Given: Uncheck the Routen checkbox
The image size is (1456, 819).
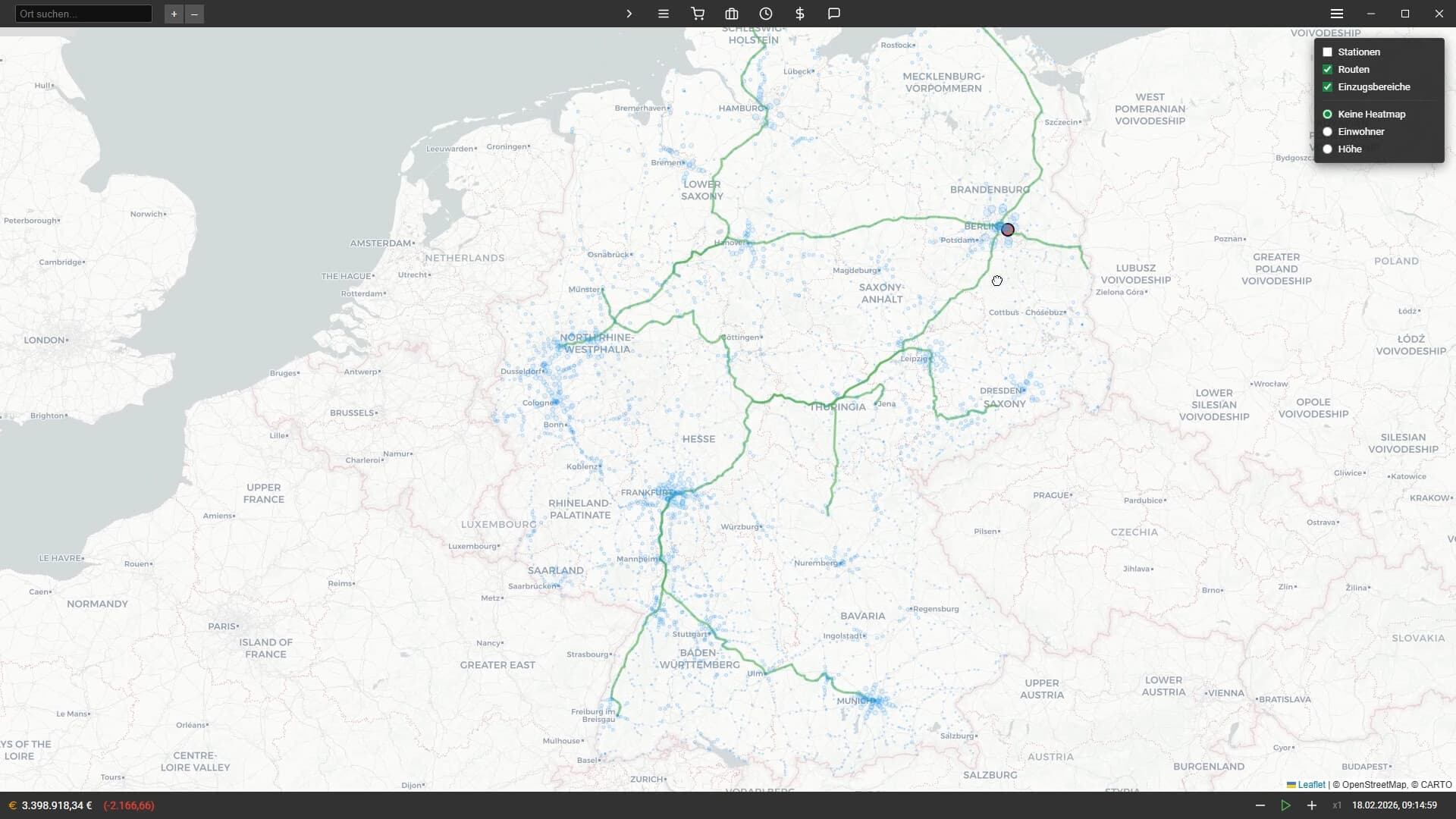Looking at the screenshot, I should (x=1327, y=70).
